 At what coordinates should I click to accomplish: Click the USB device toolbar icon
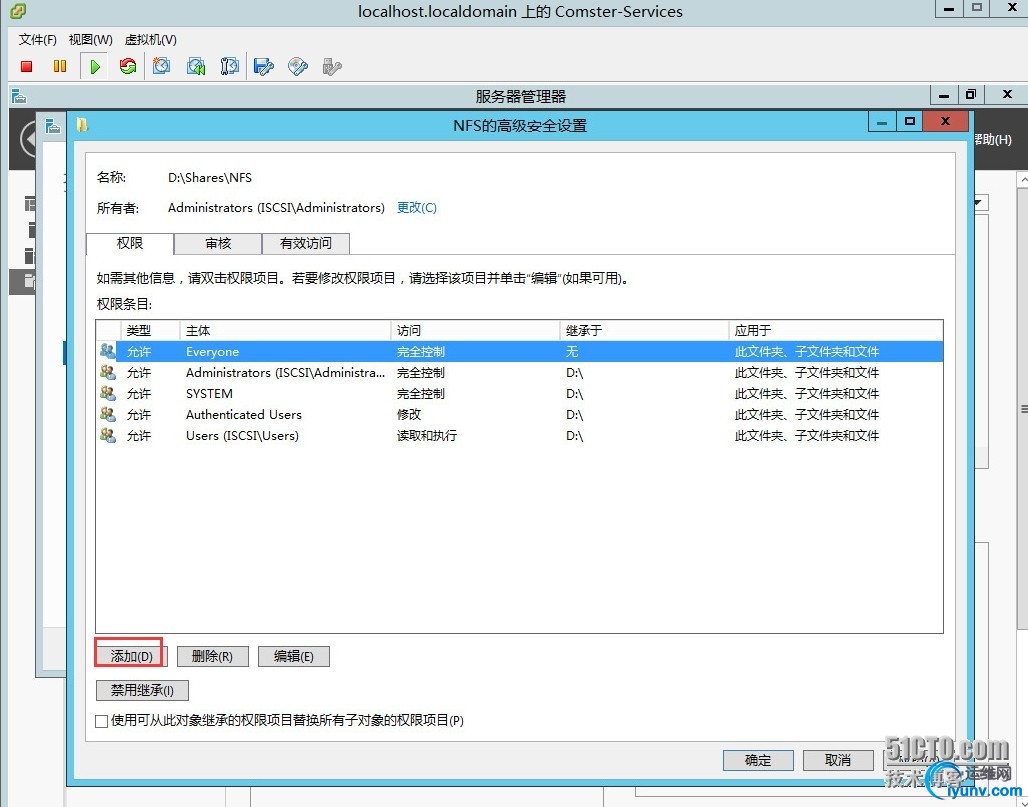(x=332, y=66)
